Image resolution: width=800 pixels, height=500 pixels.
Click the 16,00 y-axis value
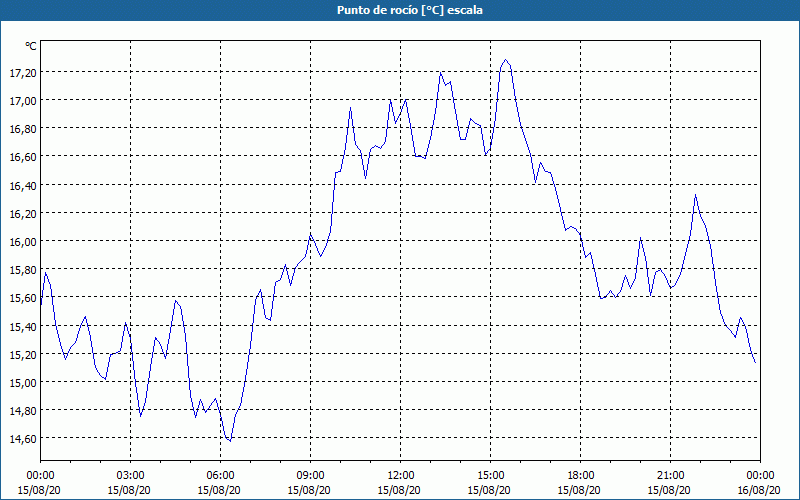[23, 242]
